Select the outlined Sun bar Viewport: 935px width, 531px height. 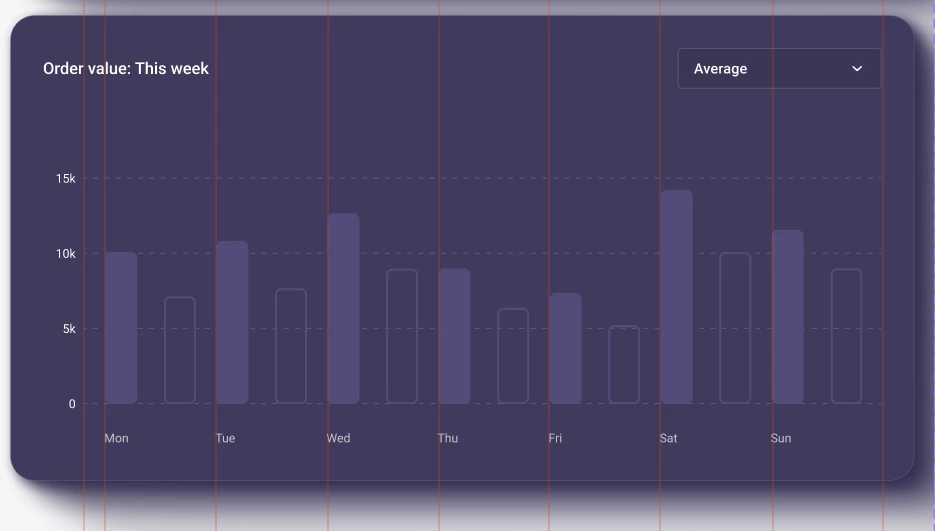847,336
